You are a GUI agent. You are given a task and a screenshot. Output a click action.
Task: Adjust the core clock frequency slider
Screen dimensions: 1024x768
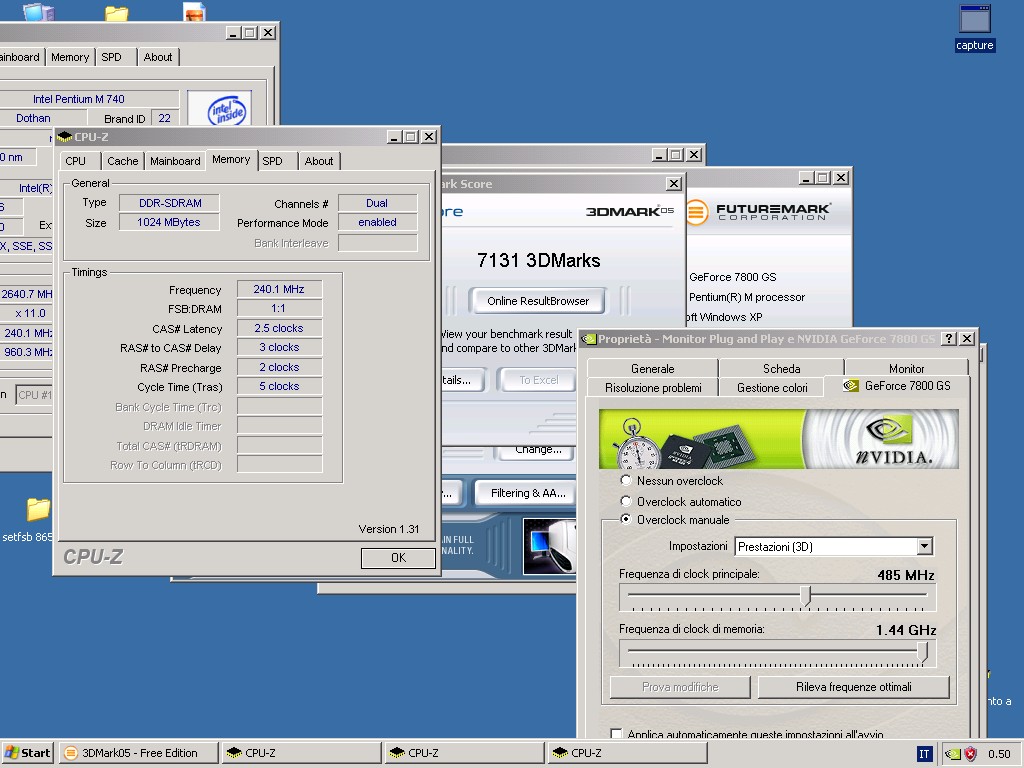coord(806,596)
